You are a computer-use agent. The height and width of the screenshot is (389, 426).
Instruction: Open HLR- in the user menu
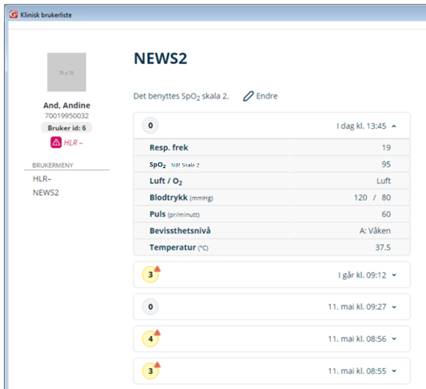[42, 179]
